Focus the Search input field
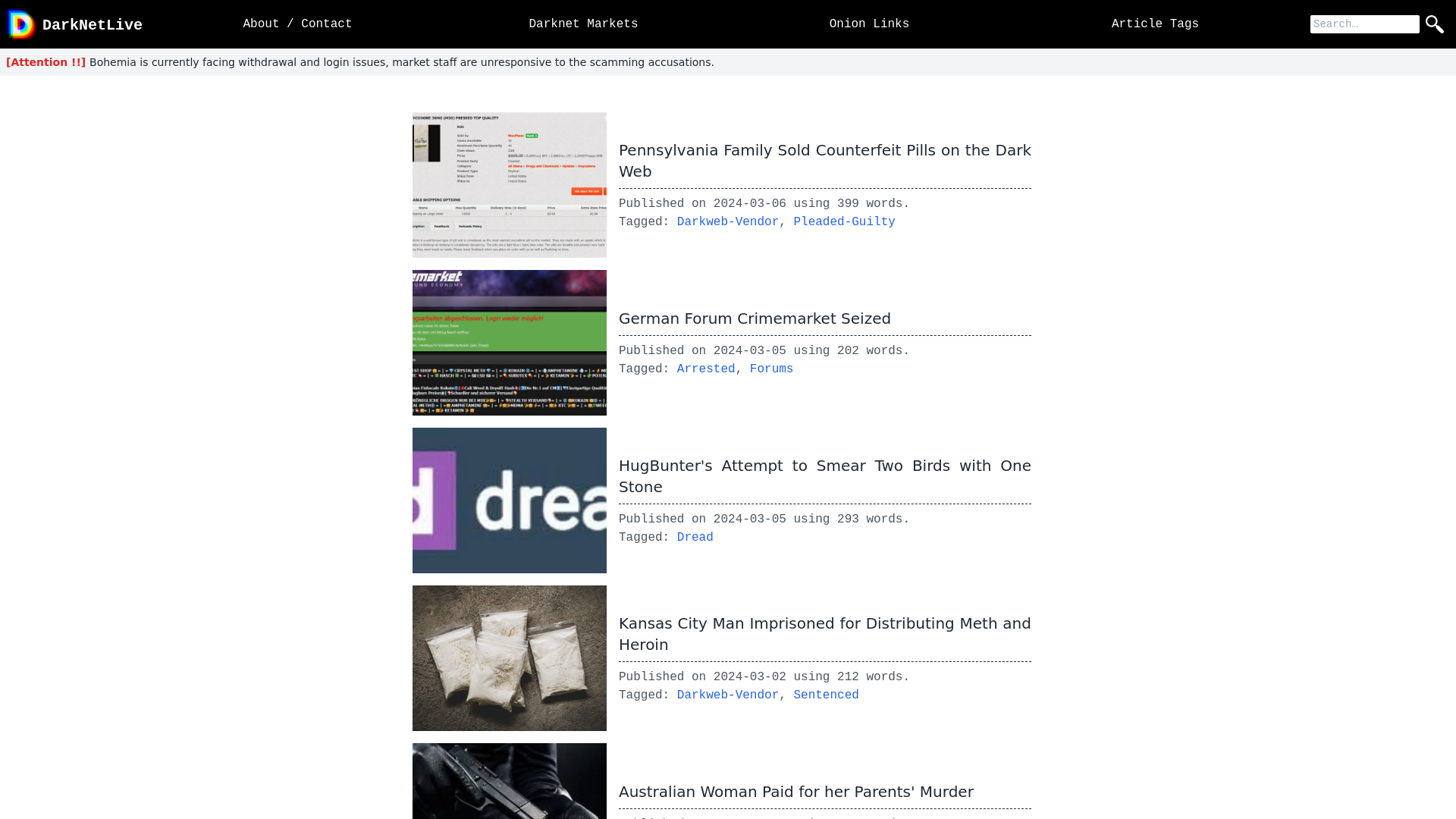This screenshot has width=1456, height=819. [1364, 24]
